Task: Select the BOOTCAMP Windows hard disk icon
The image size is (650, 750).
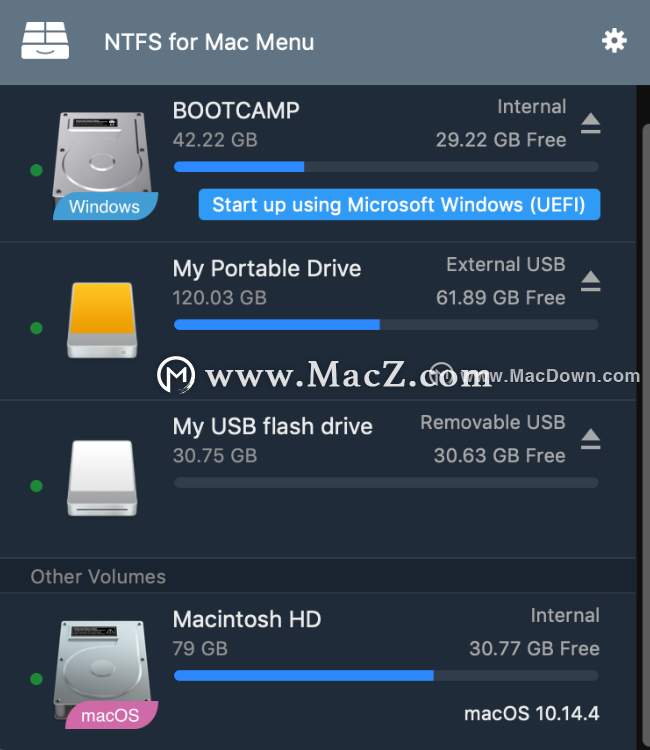Action: click(x=104, y=165)
